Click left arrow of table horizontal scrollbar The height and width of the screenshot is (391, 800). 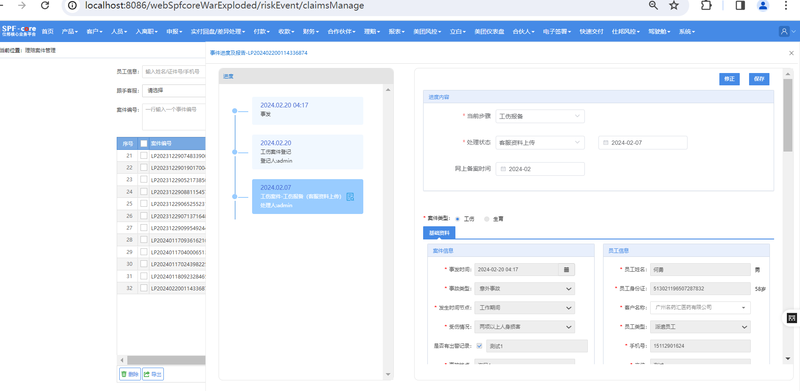(121, 360)
